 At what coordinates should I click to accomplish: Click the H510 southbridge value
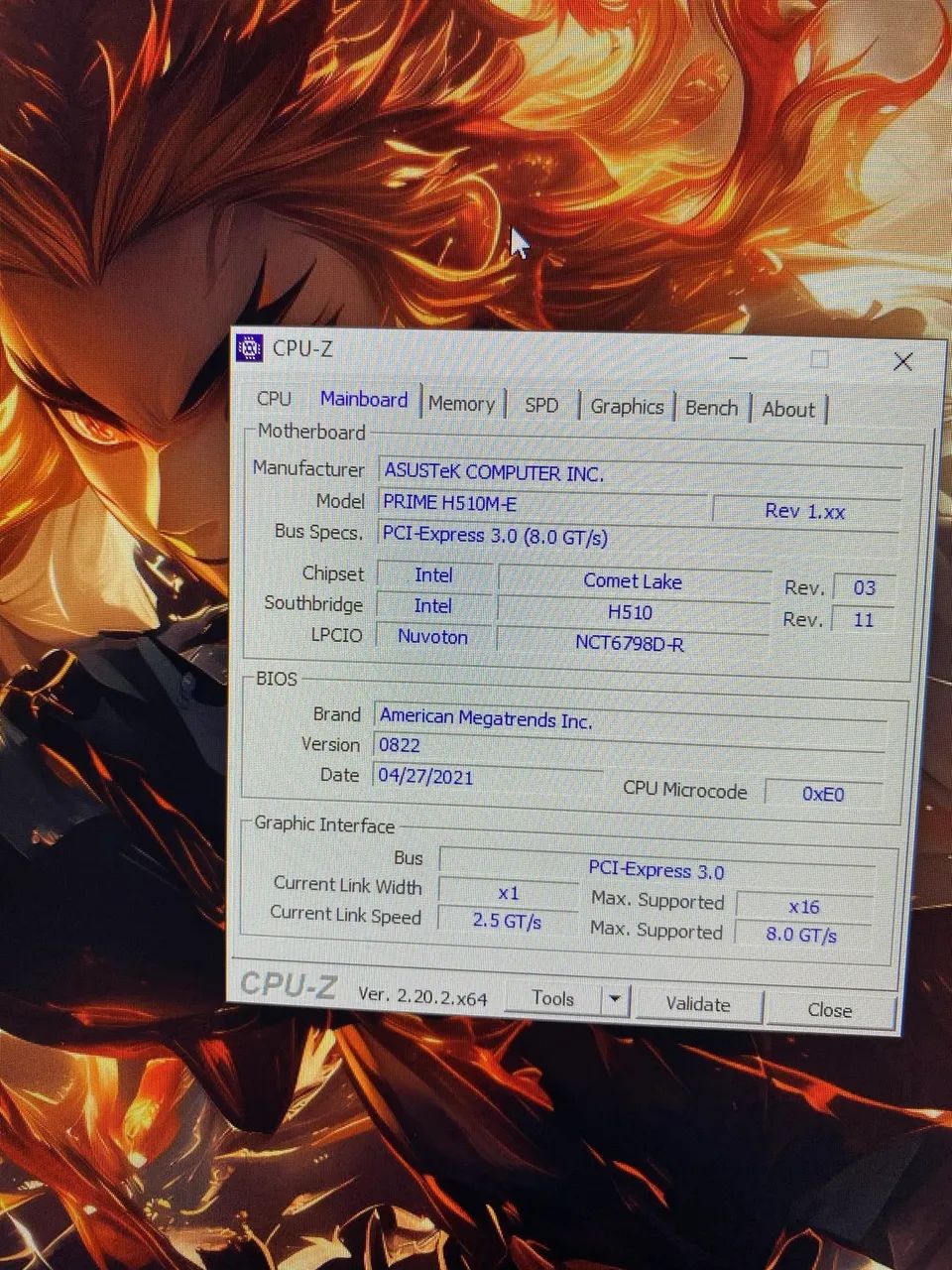coord(631,612)
